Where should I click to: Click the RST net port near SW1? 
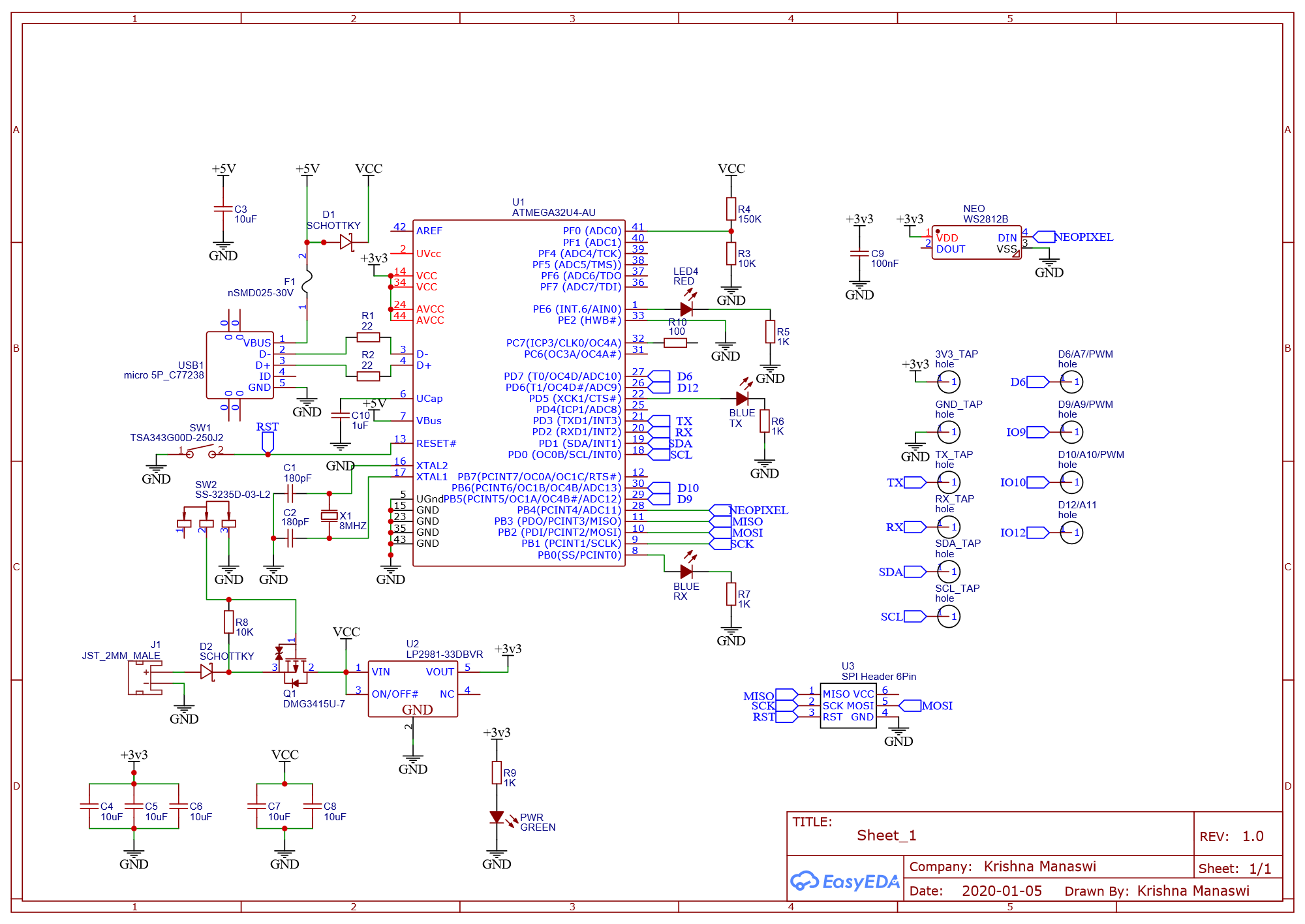(268, 444)
